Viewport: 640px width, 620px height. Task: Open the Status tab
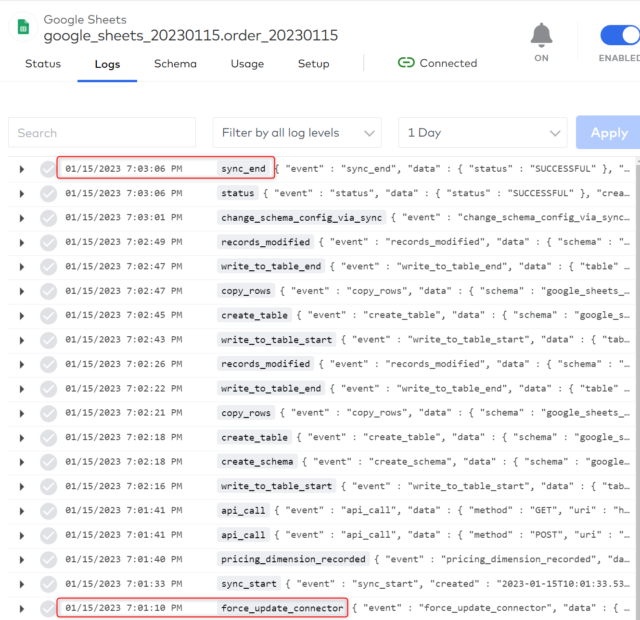[x=43, y=64]
